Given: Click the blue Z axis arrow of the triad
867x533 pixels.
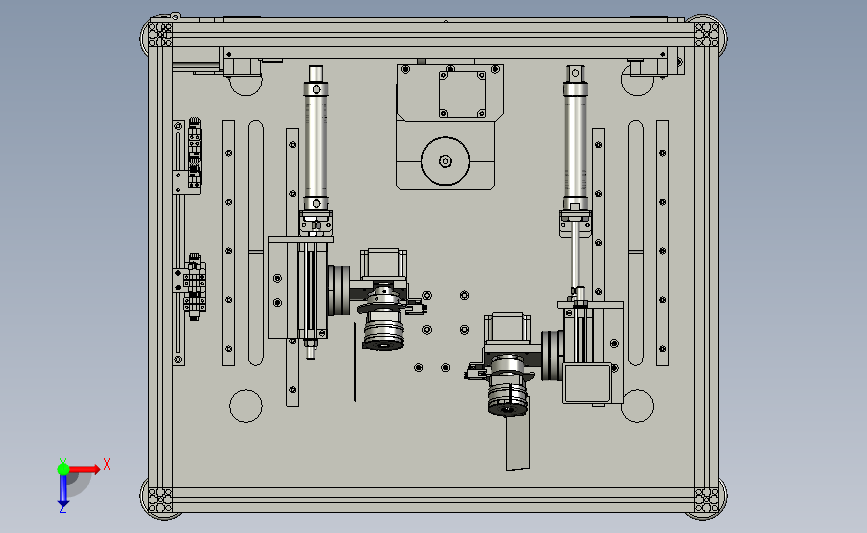Looking at the screenshot, I should point(63,492).
